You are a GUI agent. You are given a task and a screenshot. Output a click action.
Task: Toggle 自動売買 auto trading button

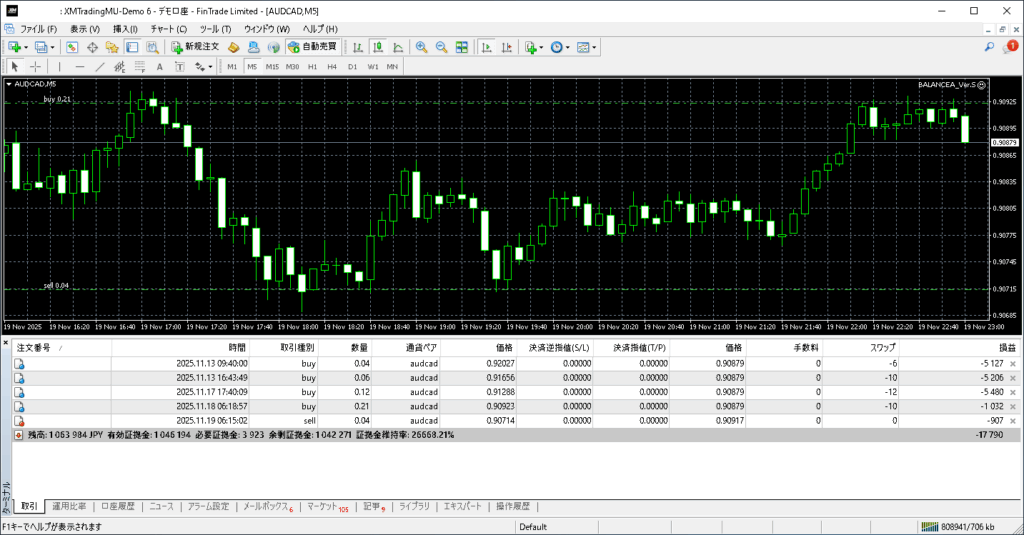[x=312, y=47]
